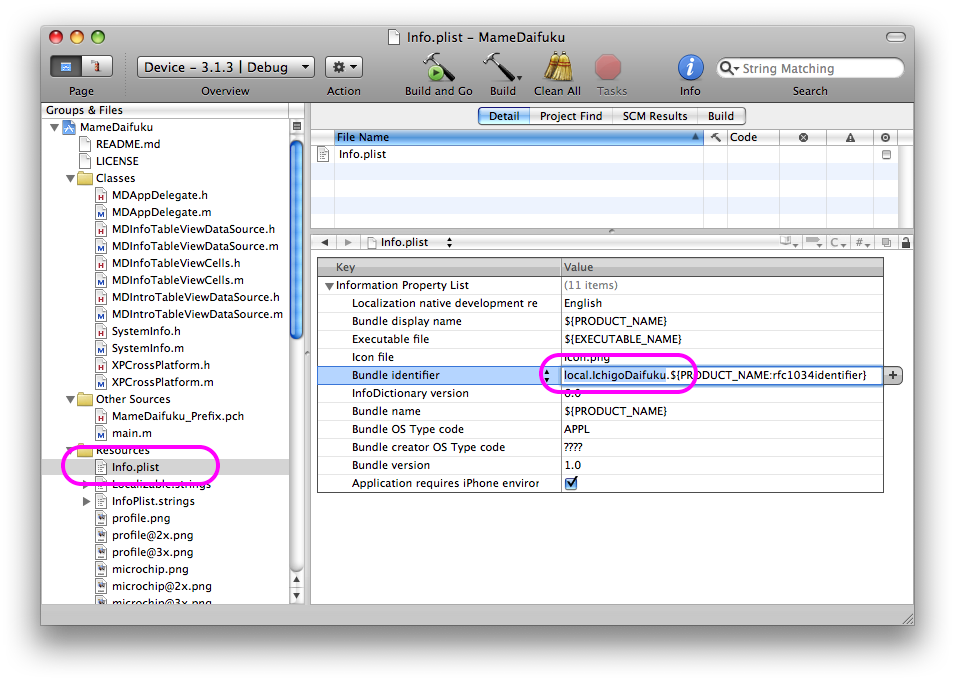
Task: Open the Info inspector icon
Action: click(690, 68)
